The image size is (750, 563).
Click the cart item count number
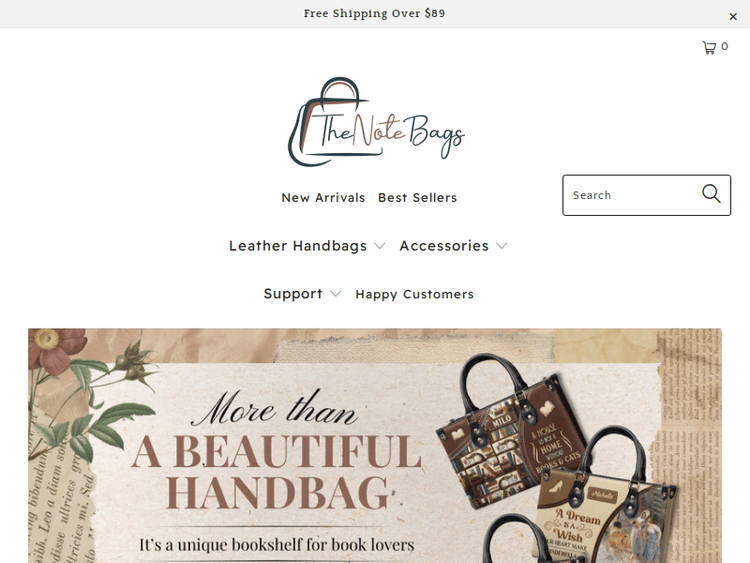point(725,46)
